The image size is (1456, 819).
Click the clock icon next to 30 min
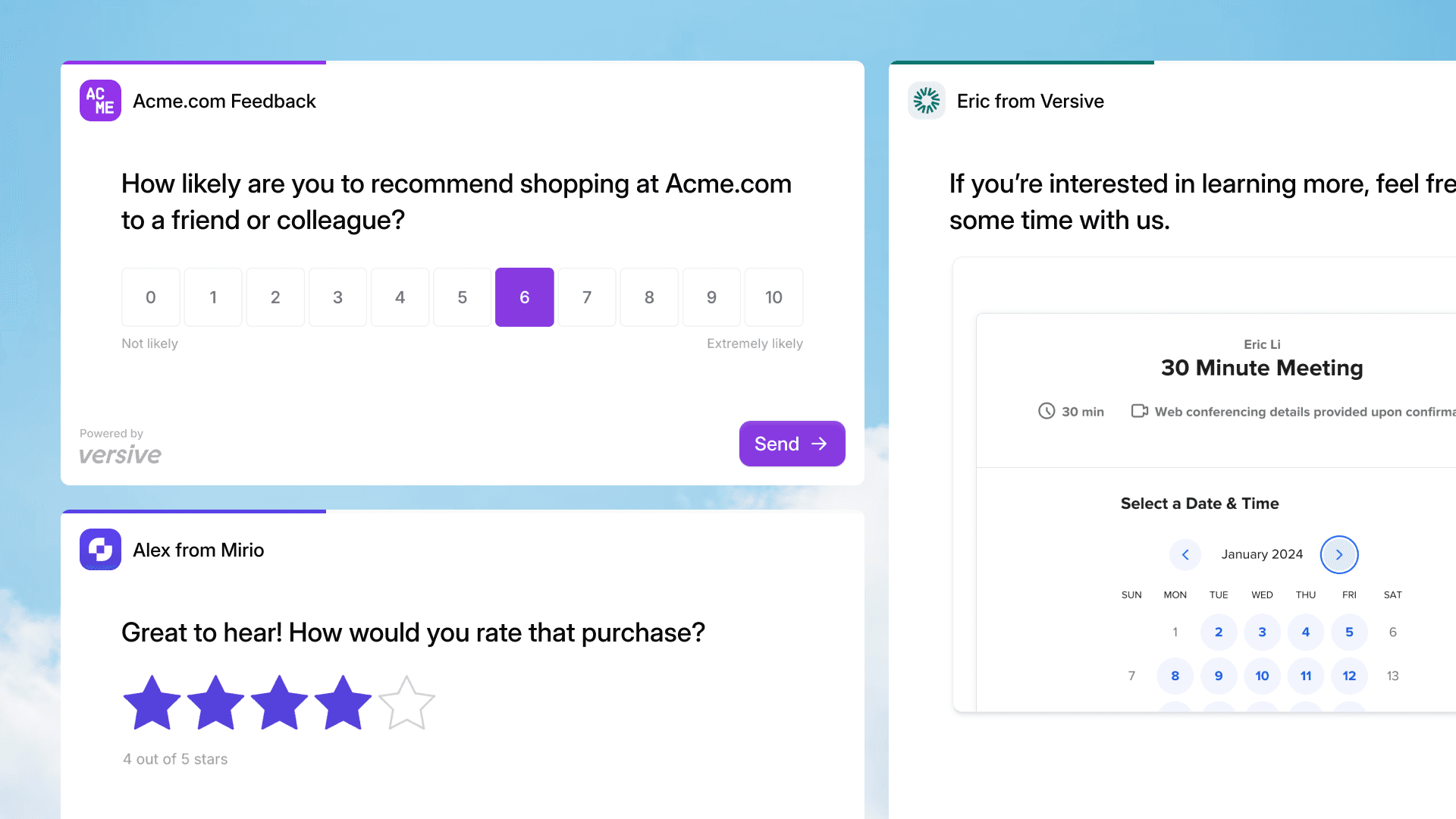(1046, 411)
